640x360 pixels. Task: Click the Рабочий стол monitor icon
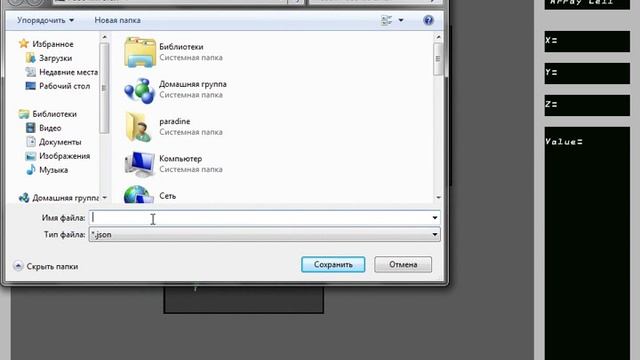(31, 86)
